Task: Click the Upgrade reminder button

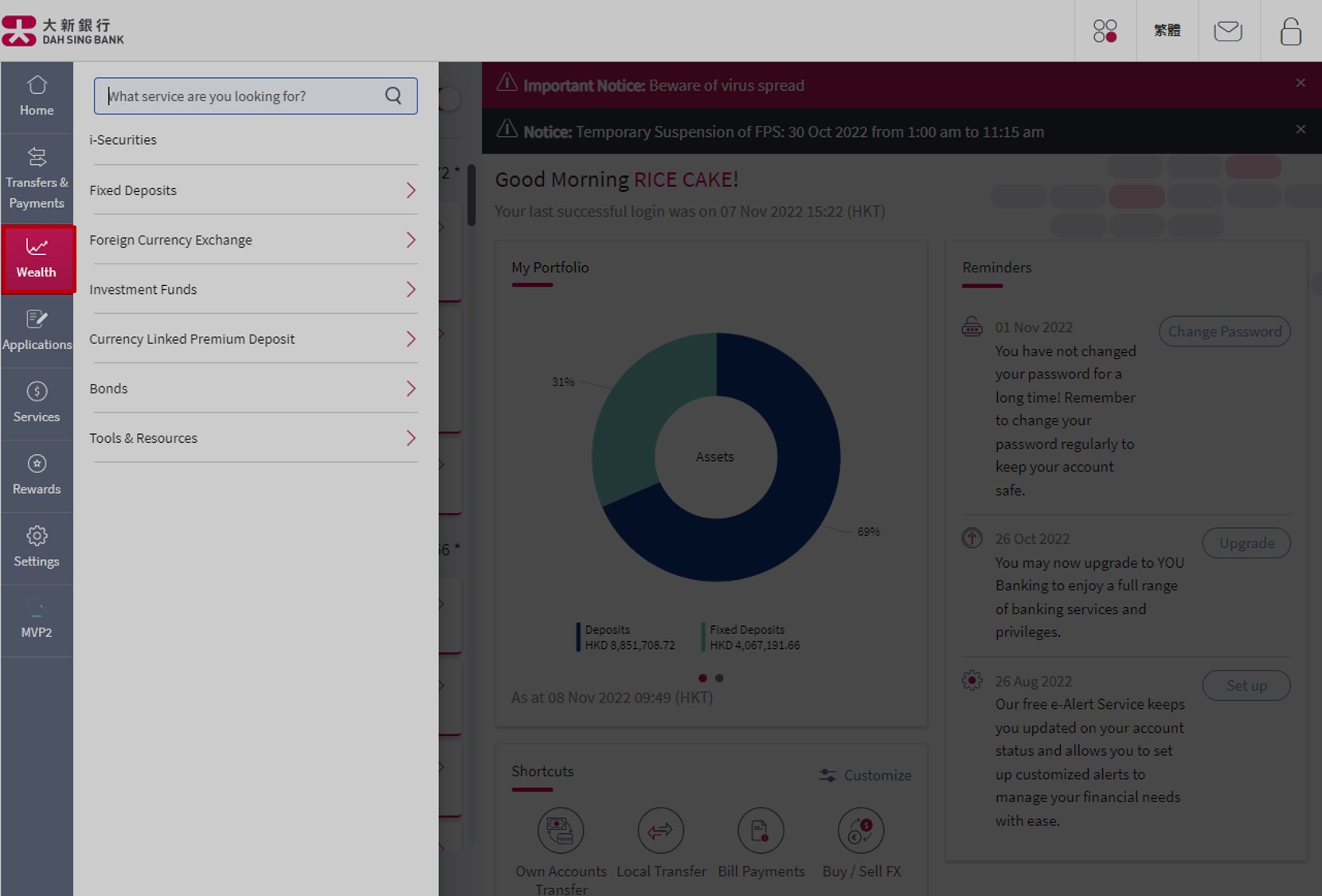Action: [1246, 543]
